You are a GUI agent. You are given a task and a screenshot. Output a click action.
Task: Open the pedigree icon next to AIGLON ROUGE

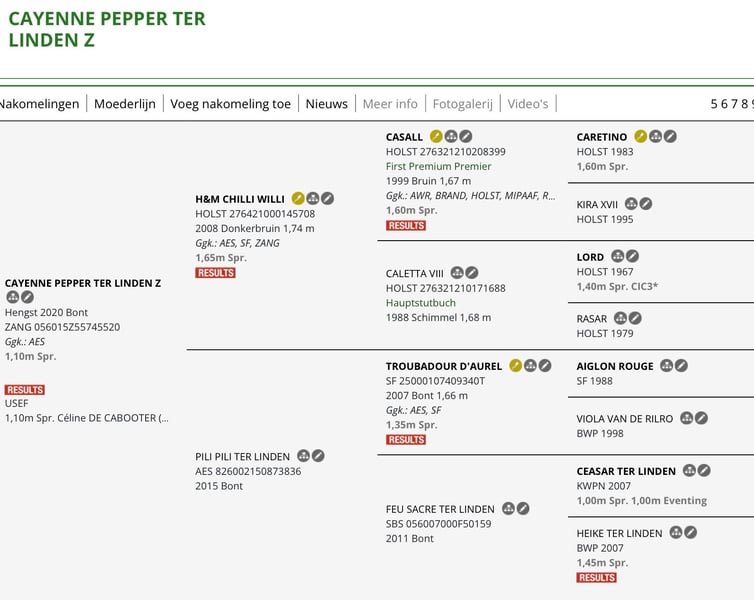click(666, 366)
